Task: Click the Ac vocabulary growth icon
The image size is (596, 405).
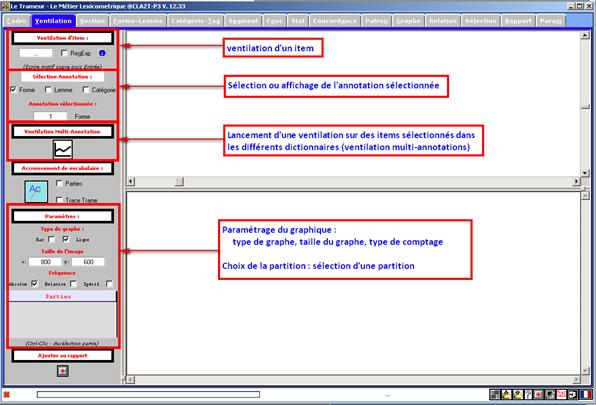Action: [x=36, y=191]
